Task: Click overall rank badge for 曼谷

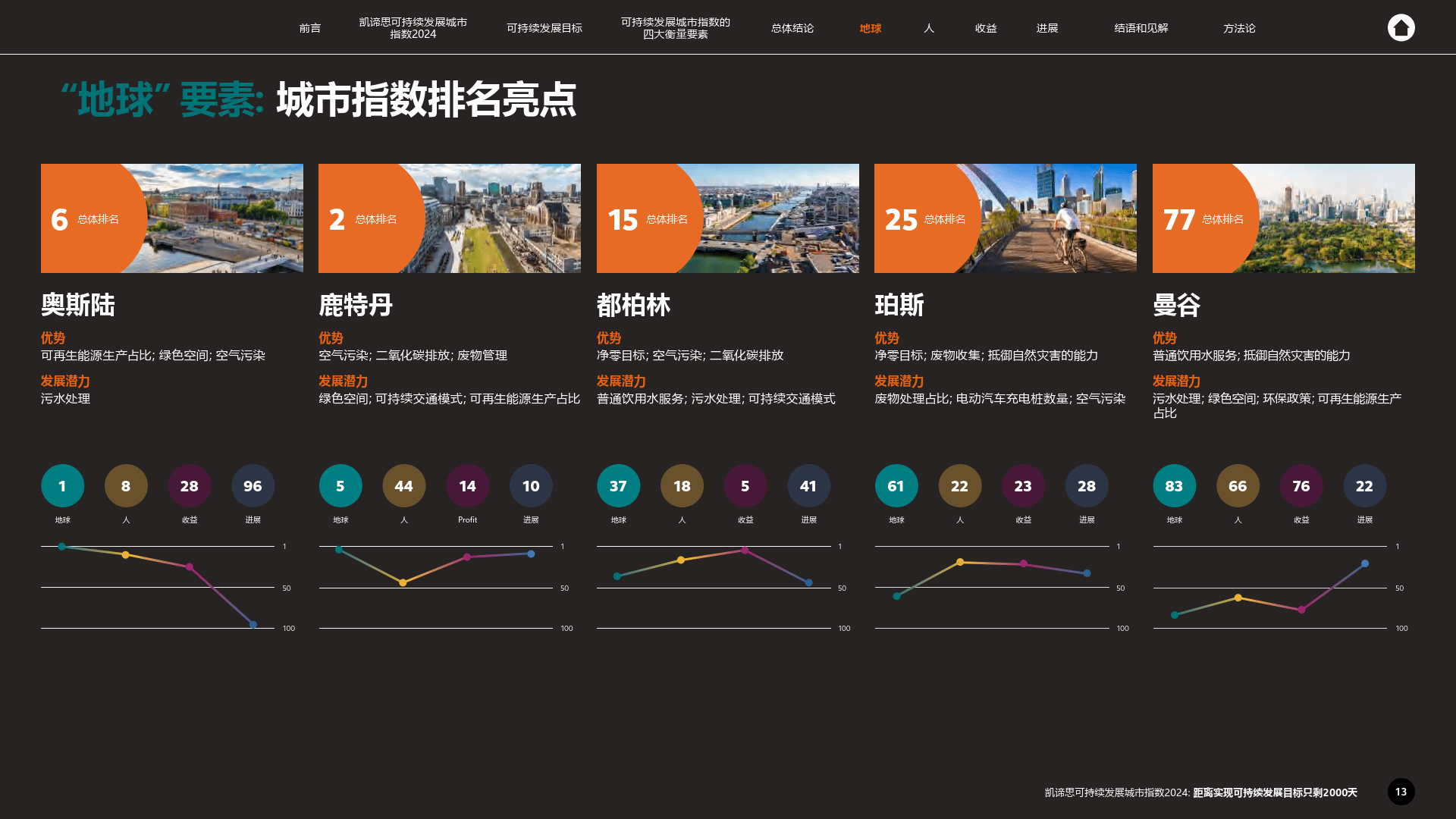Action: (1192, 218)
